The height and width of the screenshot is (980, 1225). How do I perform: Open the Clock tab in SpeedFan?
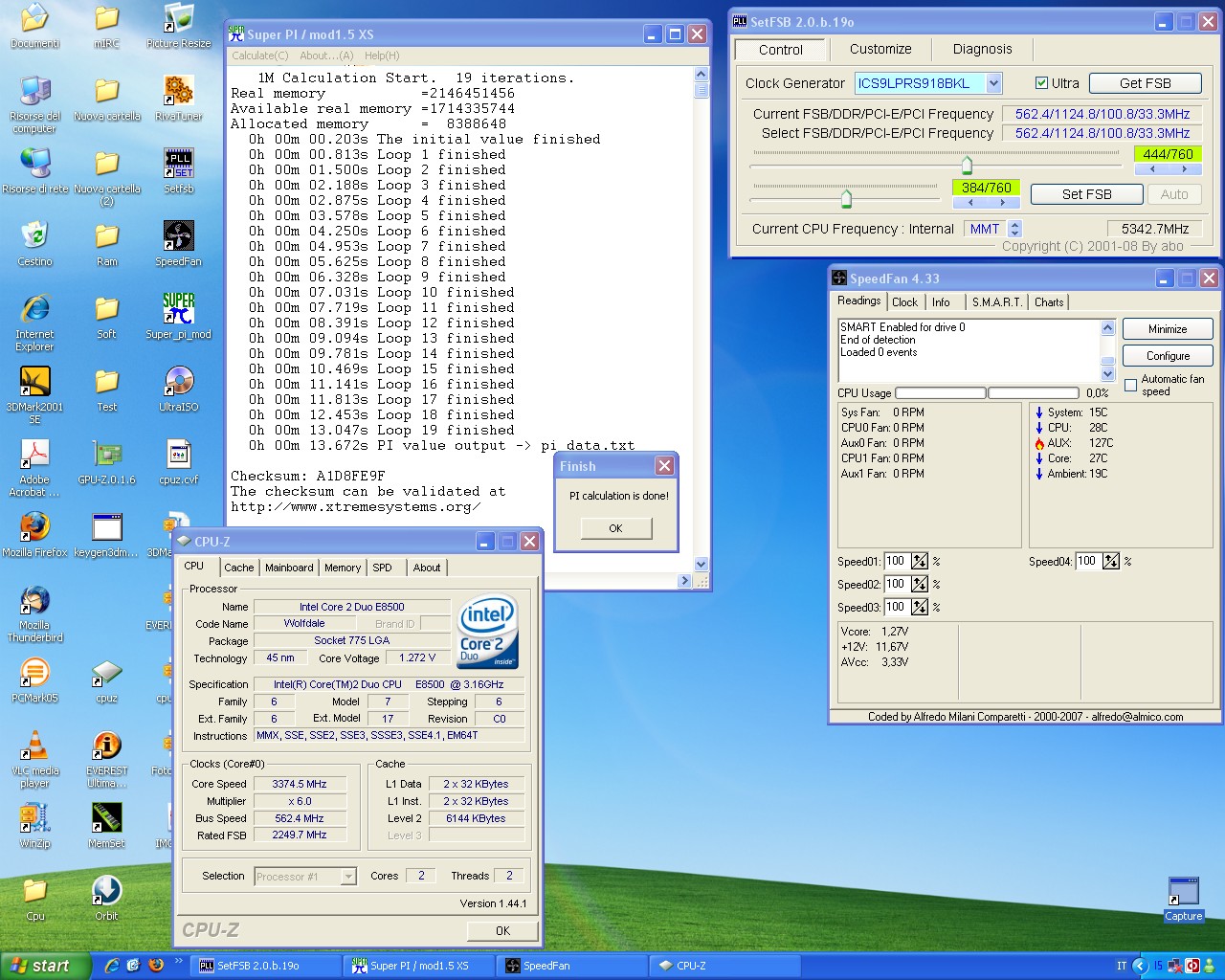click(904, 302)
